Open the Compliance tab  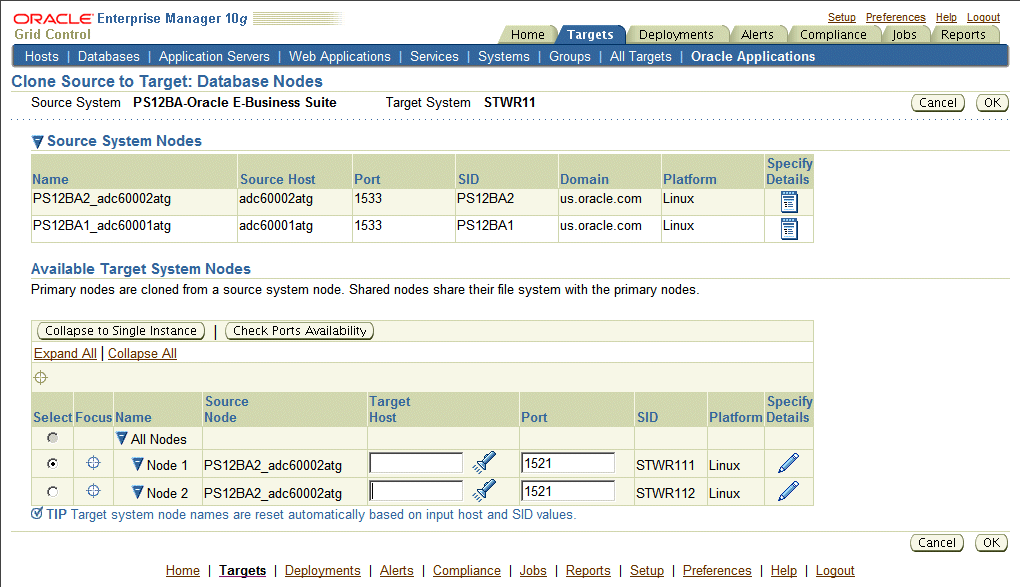point(833,34)
